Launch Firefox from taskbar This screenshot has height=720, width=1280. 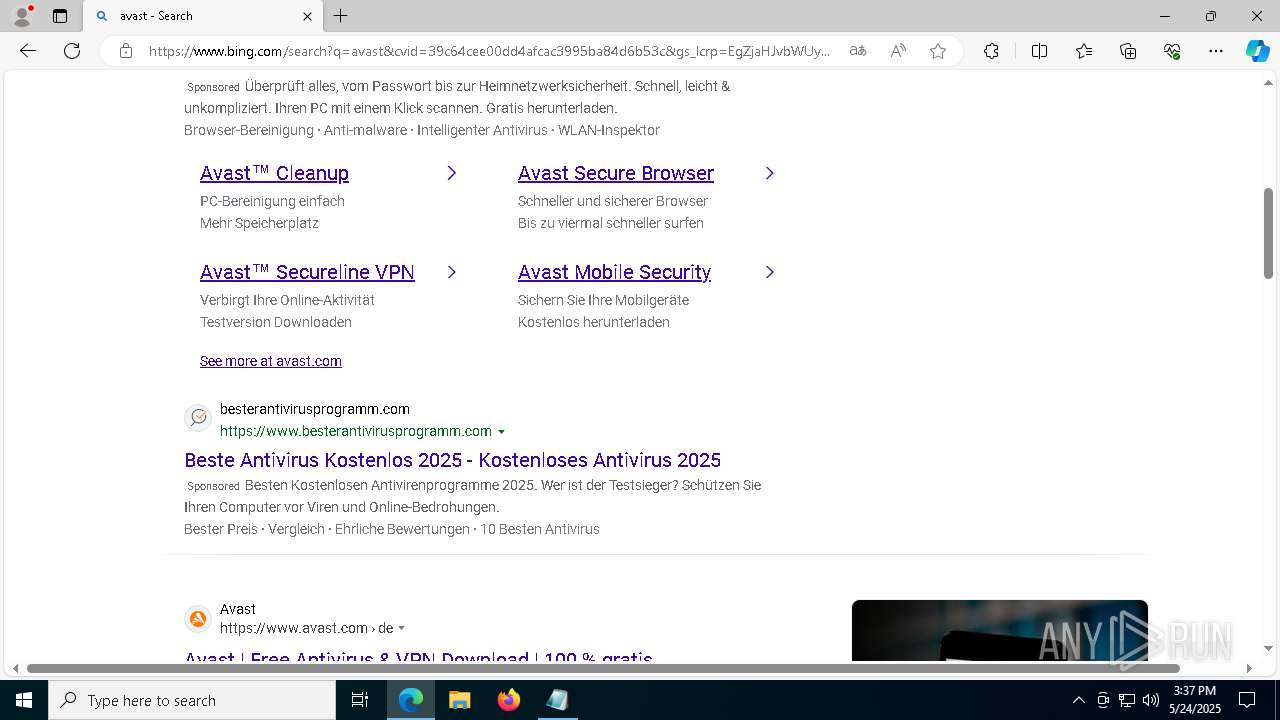click(x=509, y=700)
